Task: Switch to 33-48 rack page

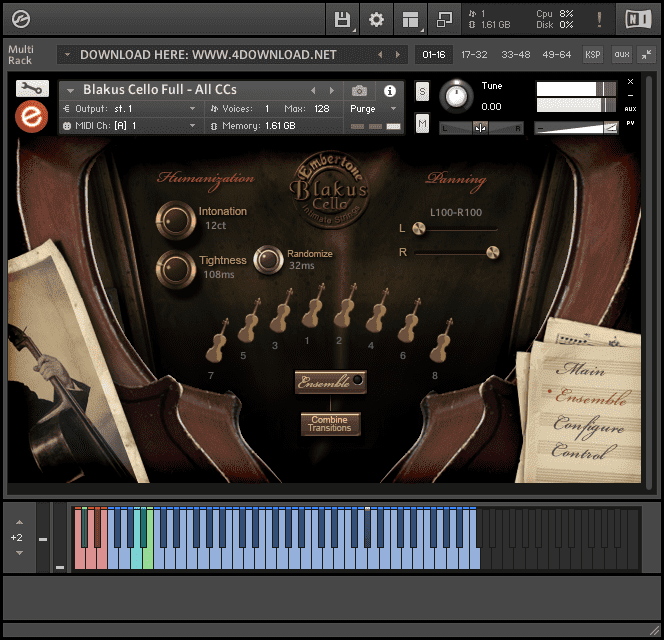Action: tap(515, 55)
